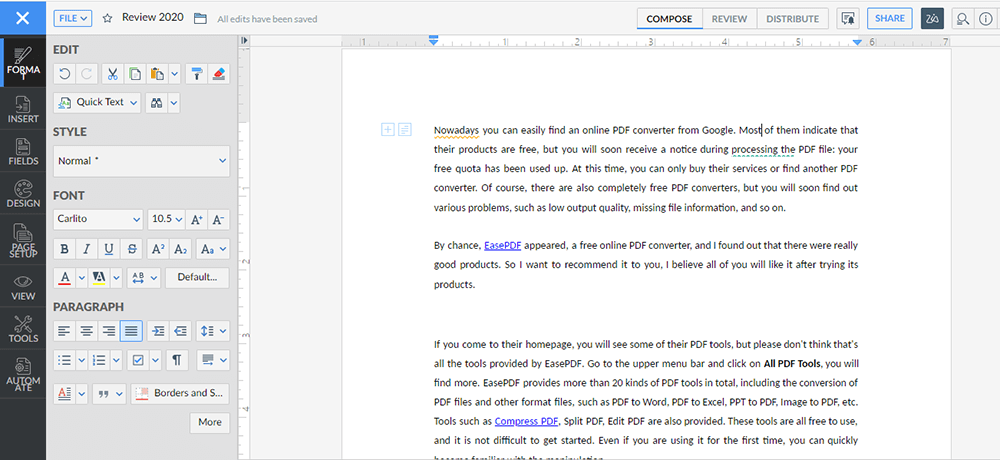Open the Normal style dropdown
The height and width of the screenshot is (460, 1000).
141,161
